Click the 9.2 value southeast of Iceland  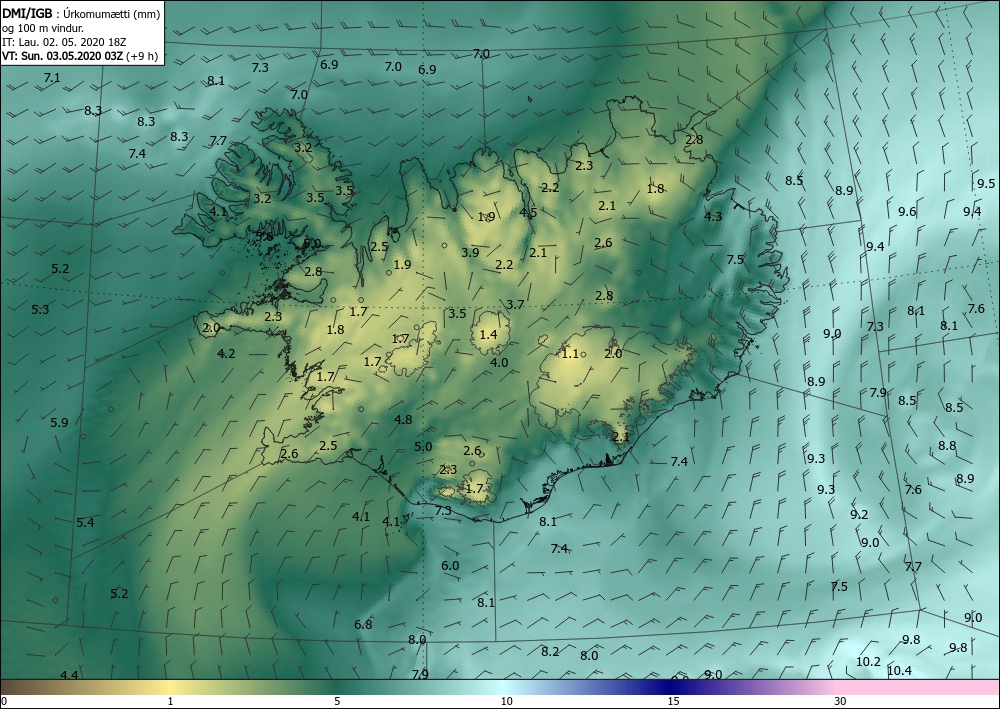click(859, 515)
